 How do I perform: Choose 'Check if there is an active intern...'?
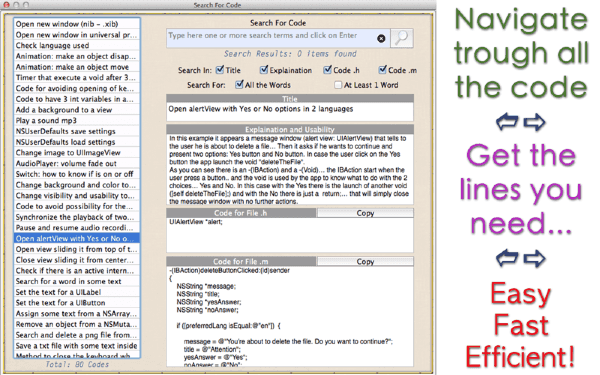(x=77, y=270)
